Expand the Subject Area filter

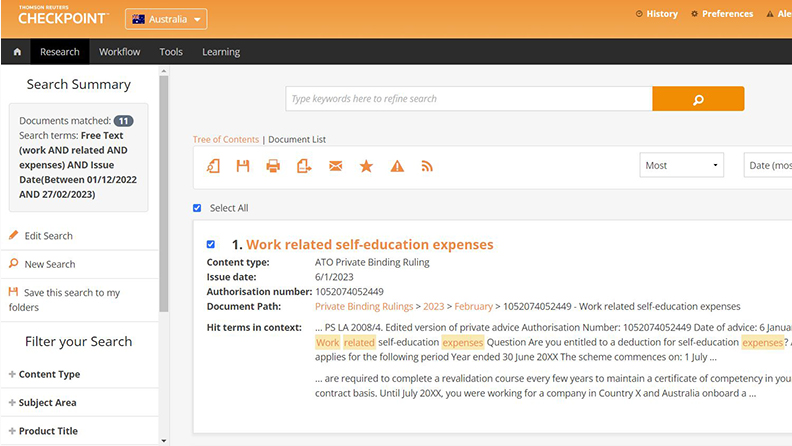tap(47, 402)
